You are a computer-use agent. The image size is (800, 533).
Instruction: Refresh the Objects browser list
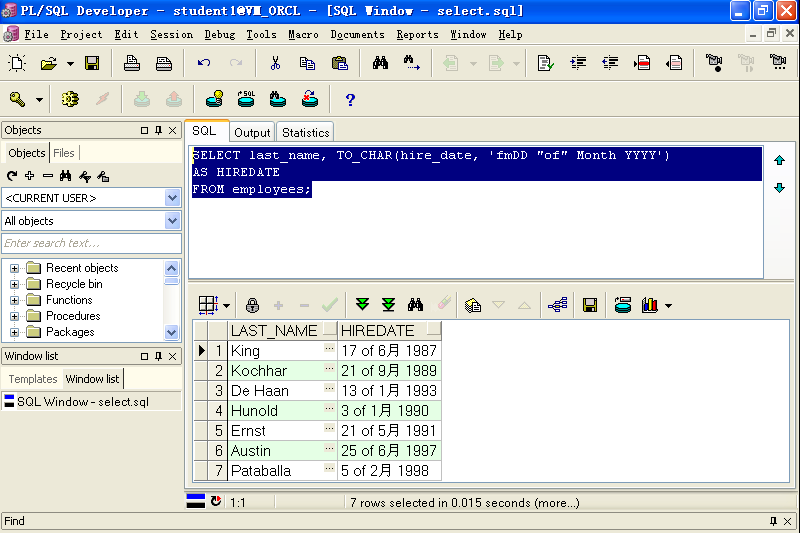(x=12, y=176)
